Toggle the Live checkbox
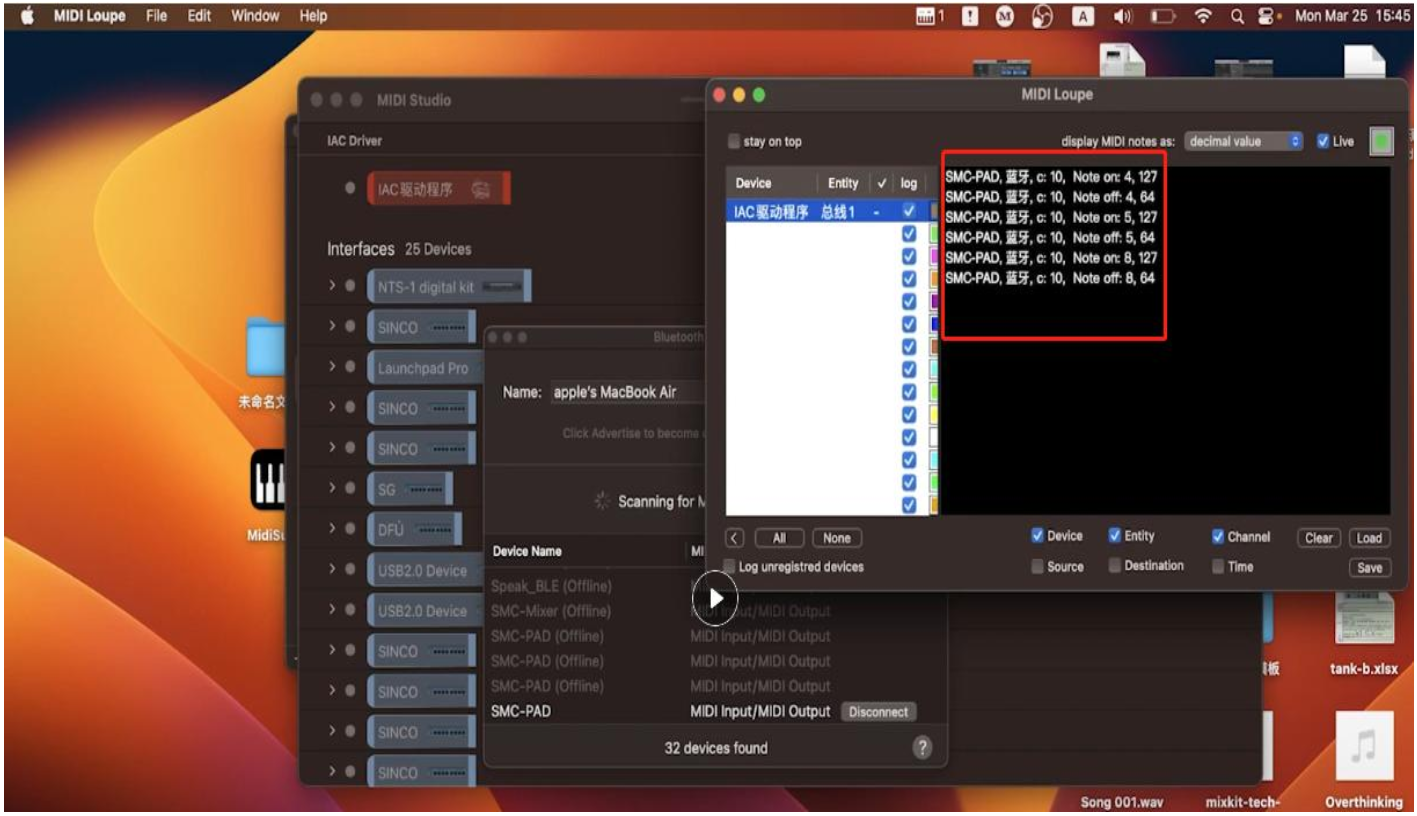This screenshot has width=1417, height=816. (x=1323, y=142)
